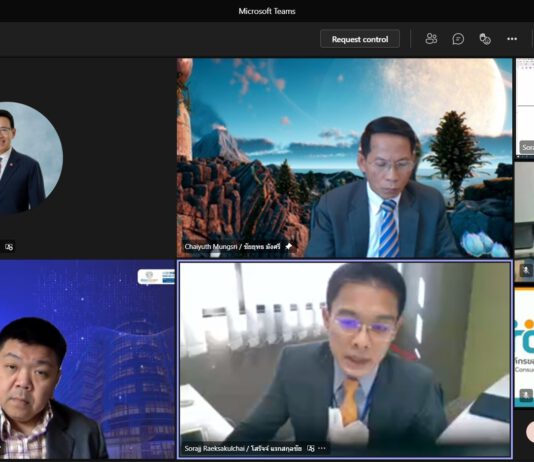Open the participants panel icon
Screen dimensions: 534x462
coord(431,39)
